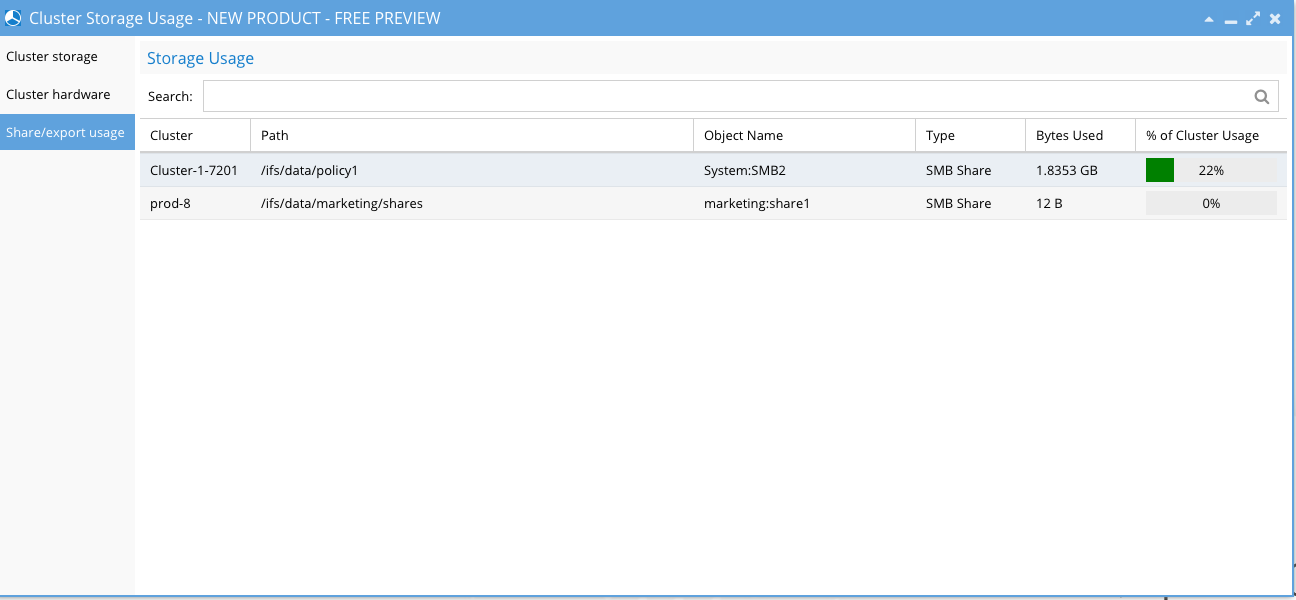Open the Cluster hardware tab
The image size is (1296, 600).
[x=67, y=95]
